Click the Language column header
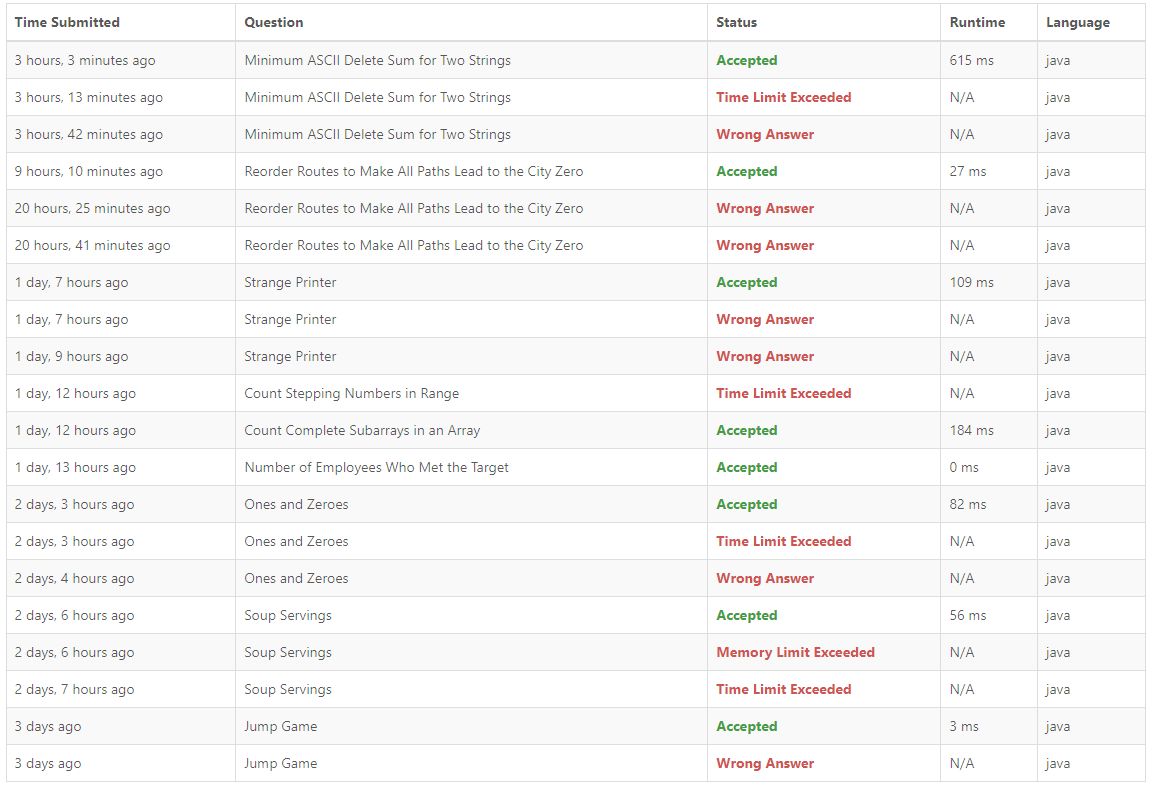 tap(1078, 22)
